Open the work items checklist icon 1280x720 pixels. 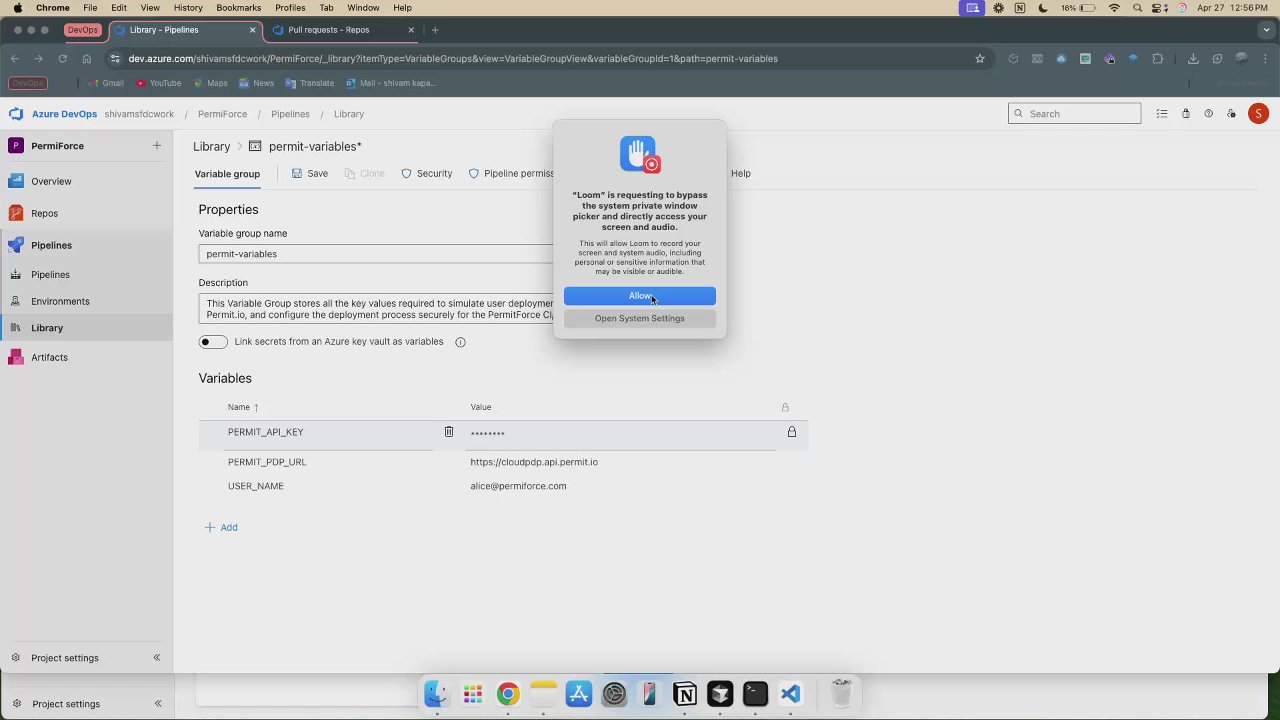(1162, 114)
